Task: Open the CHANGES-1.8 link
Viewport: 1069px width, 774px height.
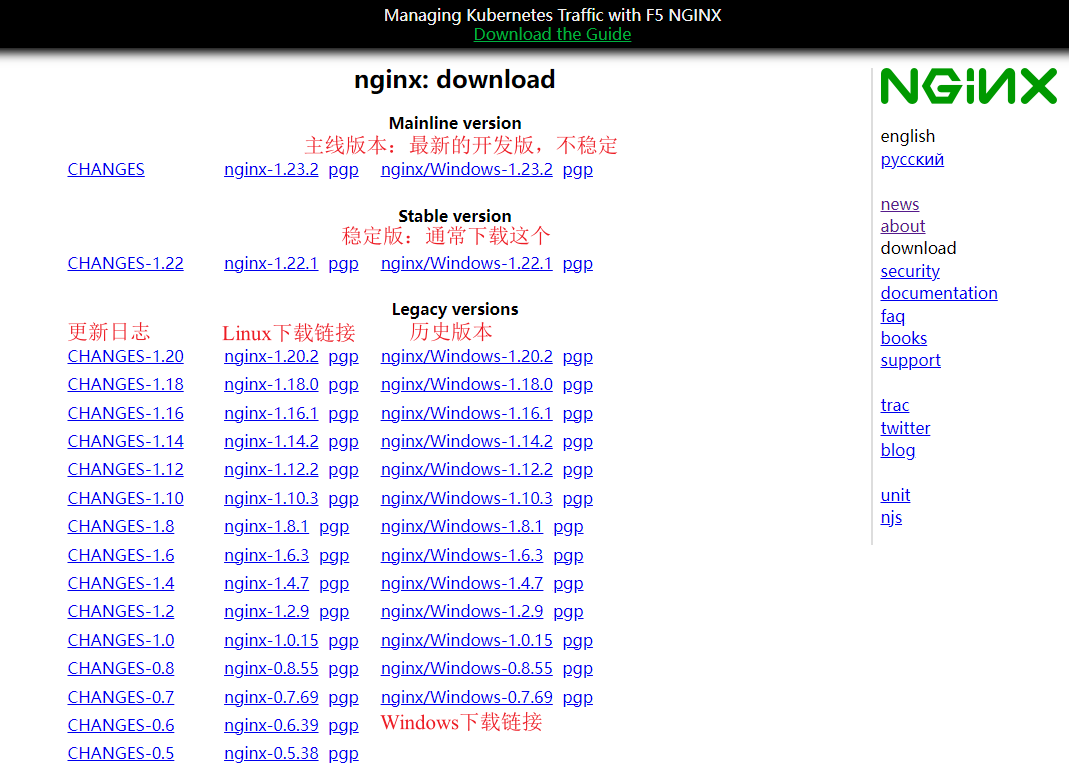Action: (121, 526)
